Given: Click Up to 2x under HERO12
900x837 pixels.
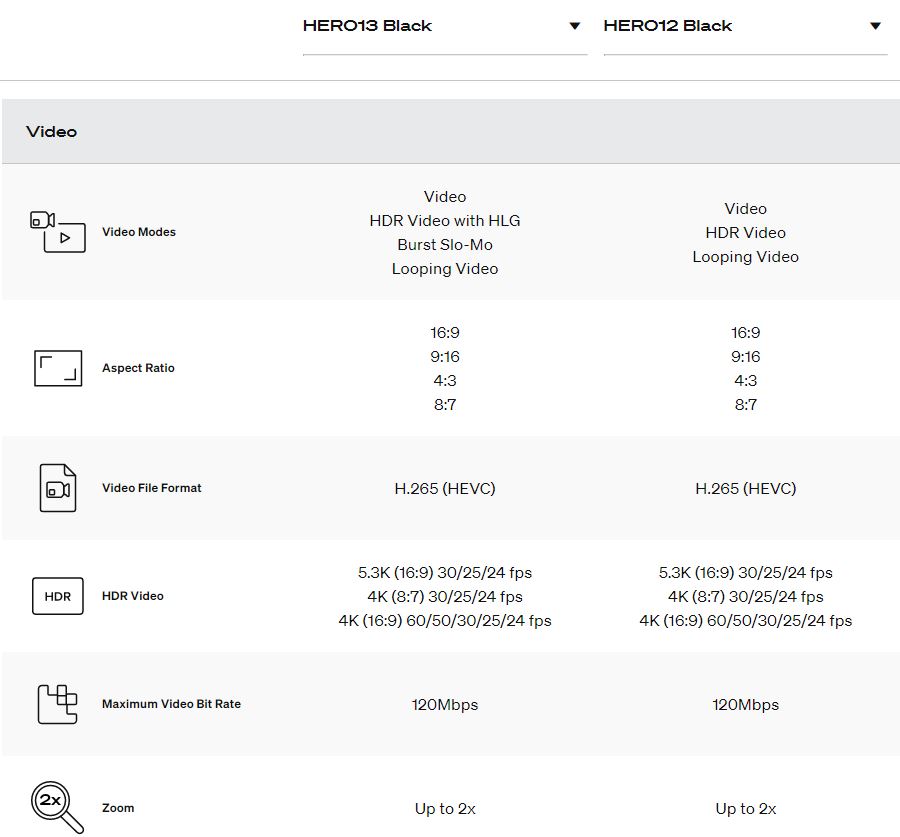Looking at the screenshot, I should (x=746, y=808).
